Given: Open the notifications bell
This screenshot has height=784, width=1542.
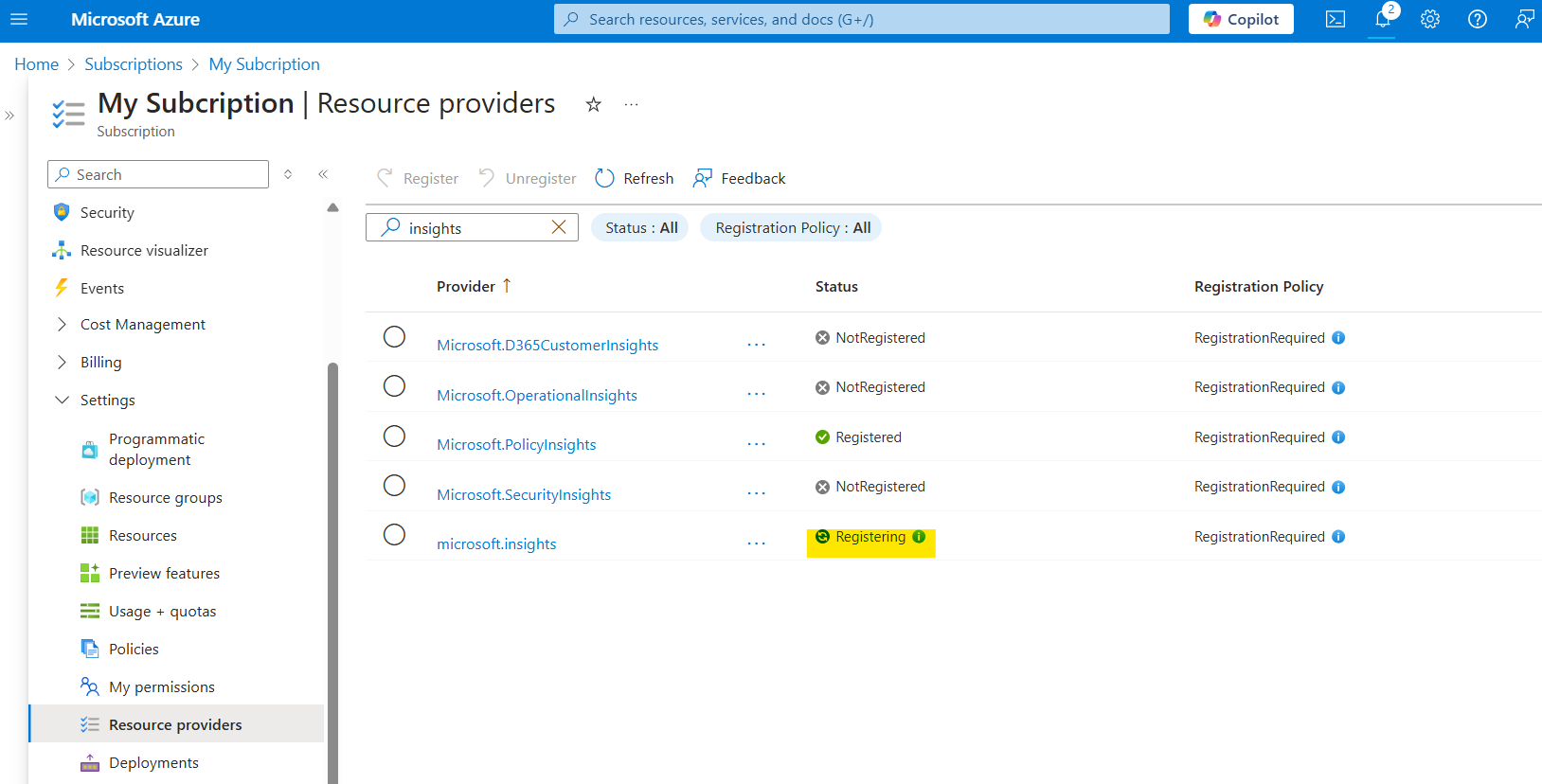Looking at the screenshot, I should [1383, 19].
